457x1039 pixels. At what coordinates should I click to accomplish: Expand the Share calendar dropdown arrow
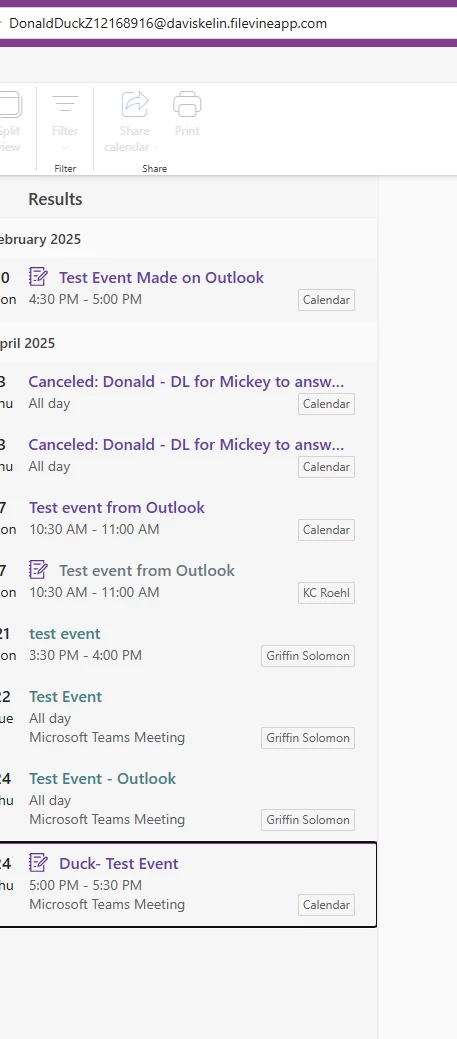click(157, 147)
